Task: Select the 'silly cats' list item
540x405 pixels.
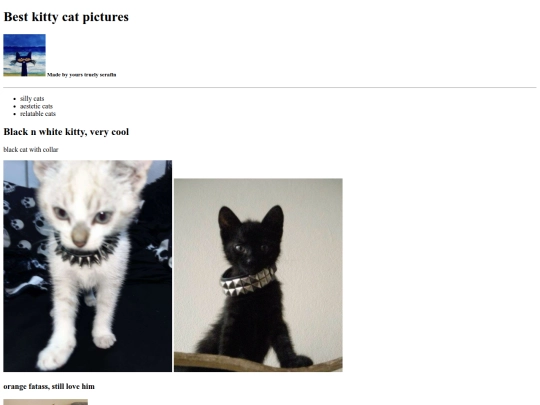Action: (x=32, y=98)
